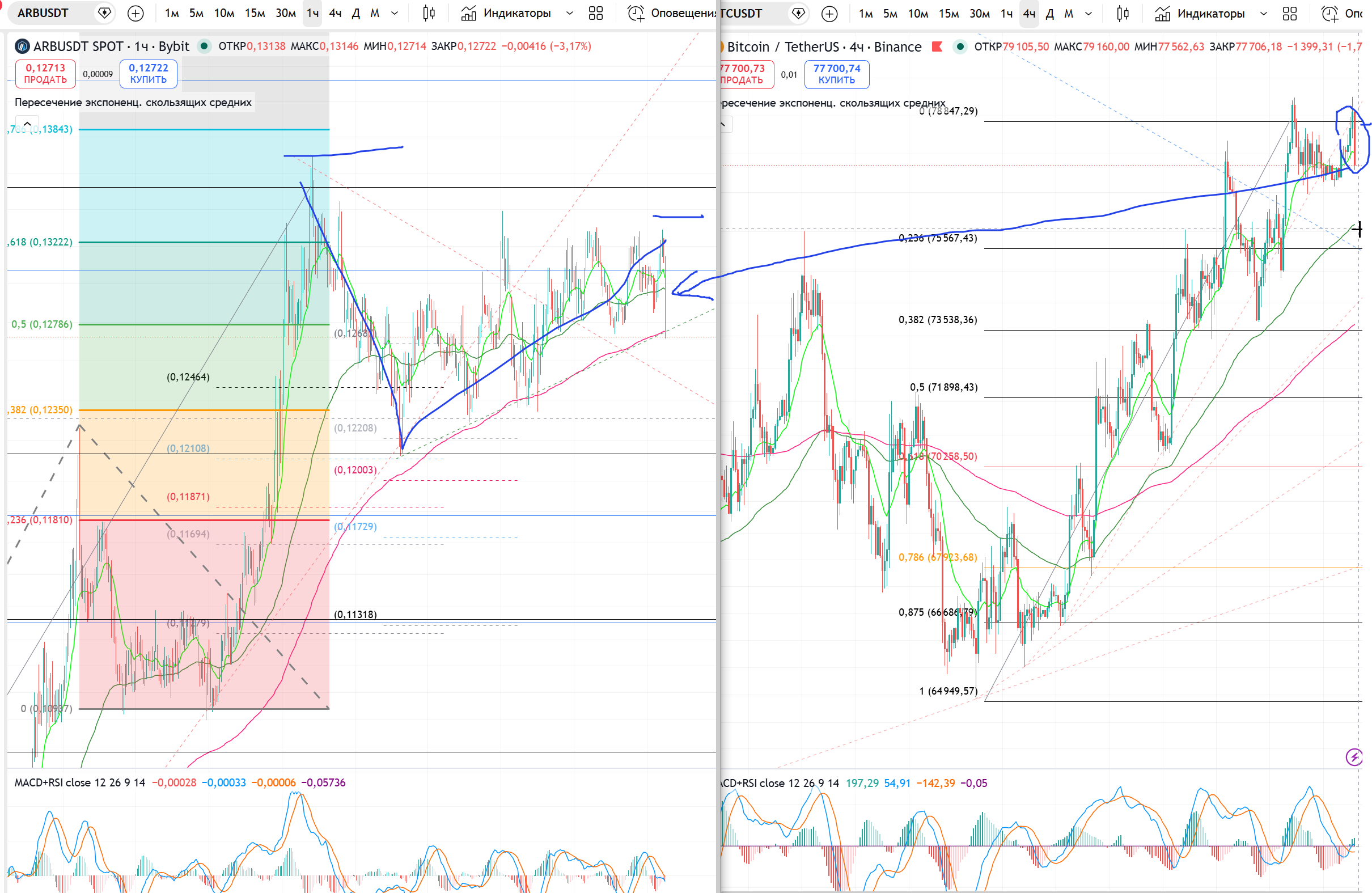Toggle the green market-status dot beside Bybit
The width and height of the screenshot is (1372, 893).
pos(204,46)
